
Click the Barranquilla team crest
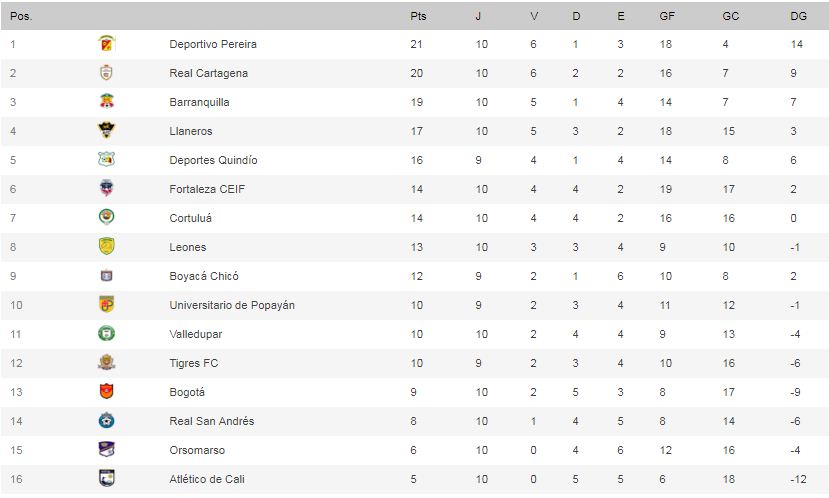tap(106, 102)
